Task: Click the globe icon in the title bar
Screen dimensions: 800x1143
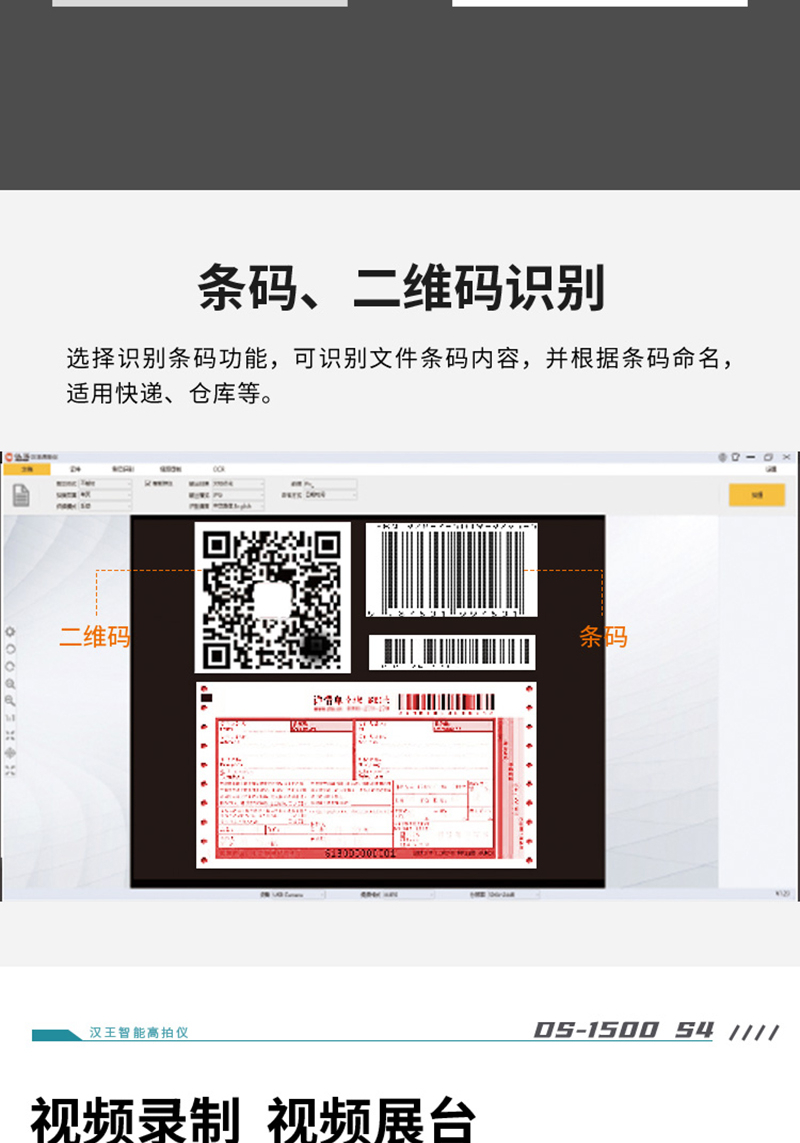Action: point(722,457)
